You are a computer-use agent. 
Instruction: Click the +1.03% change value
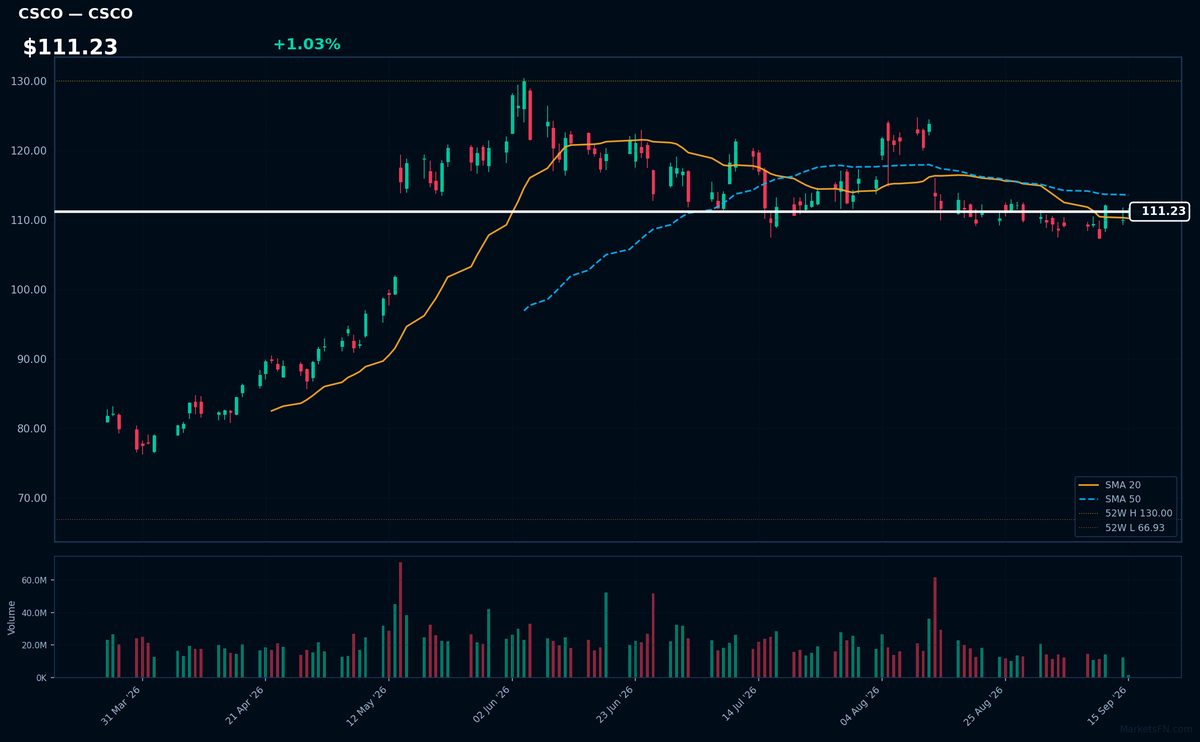[306, 44]
